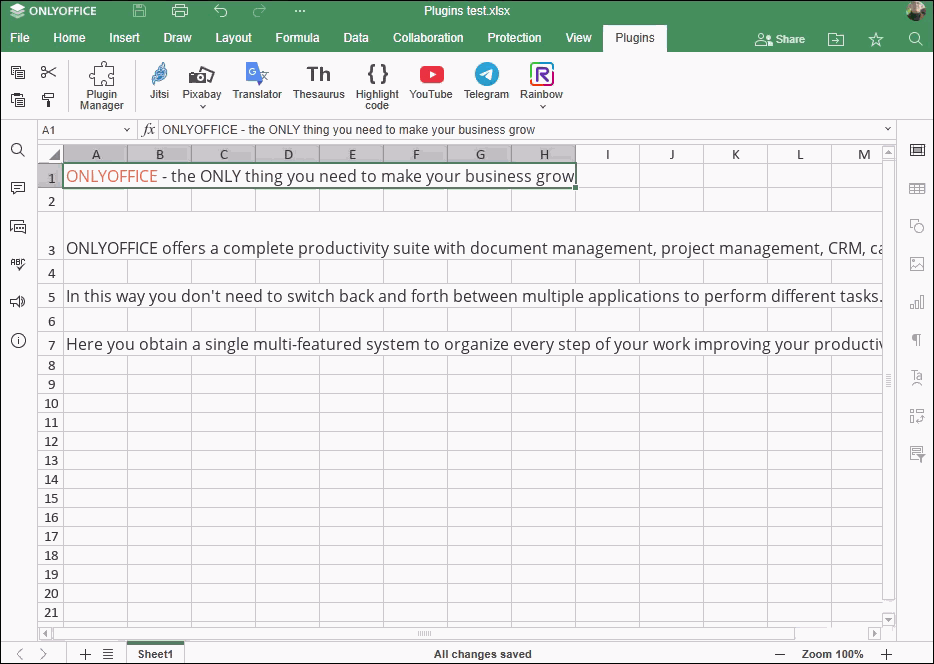Launch the Telegram plugin

486,80
